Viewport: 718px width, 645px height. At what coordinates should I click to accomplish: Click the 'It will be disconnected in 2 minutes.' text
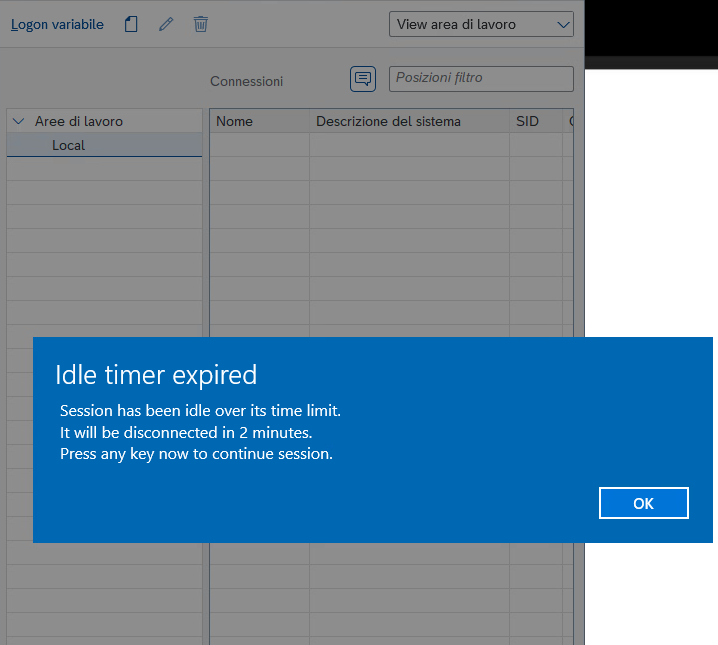(x=186, y=433)
